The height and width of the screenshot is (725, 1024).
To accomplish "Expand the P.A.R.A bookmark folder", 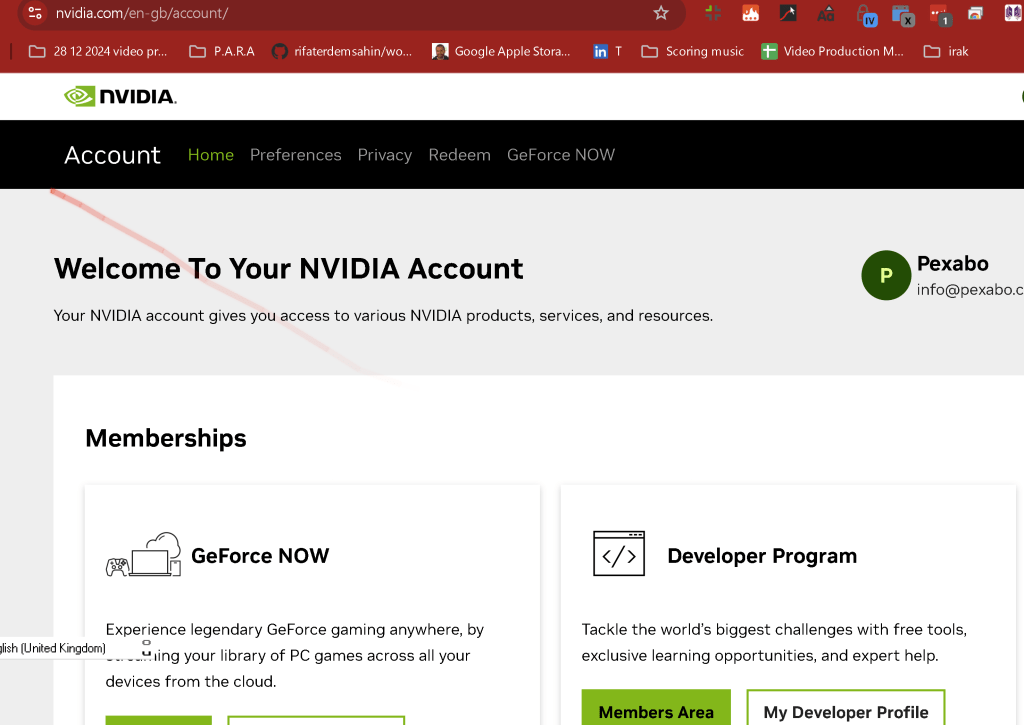I will click(x=222, y=52).
